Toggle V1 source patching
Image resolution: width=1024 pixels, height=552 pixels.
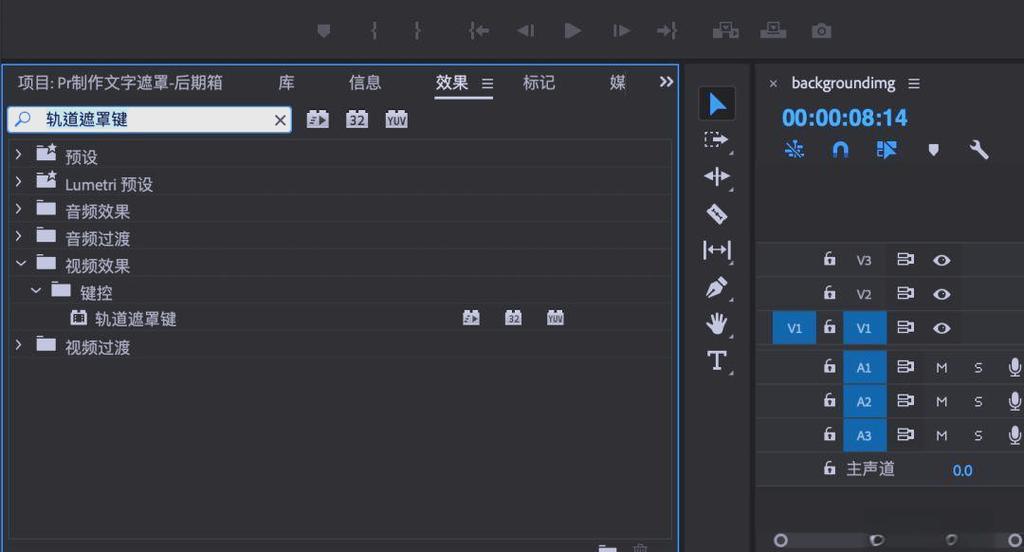pyautogui.click(x=794, y=328)
